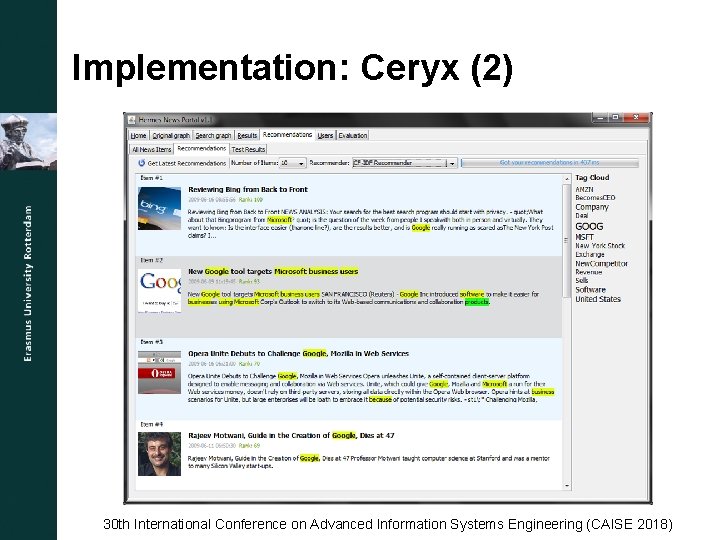The height and width of the screenshot is (540, 720).
Task: Select the Results tab
Action: point(247,135)
